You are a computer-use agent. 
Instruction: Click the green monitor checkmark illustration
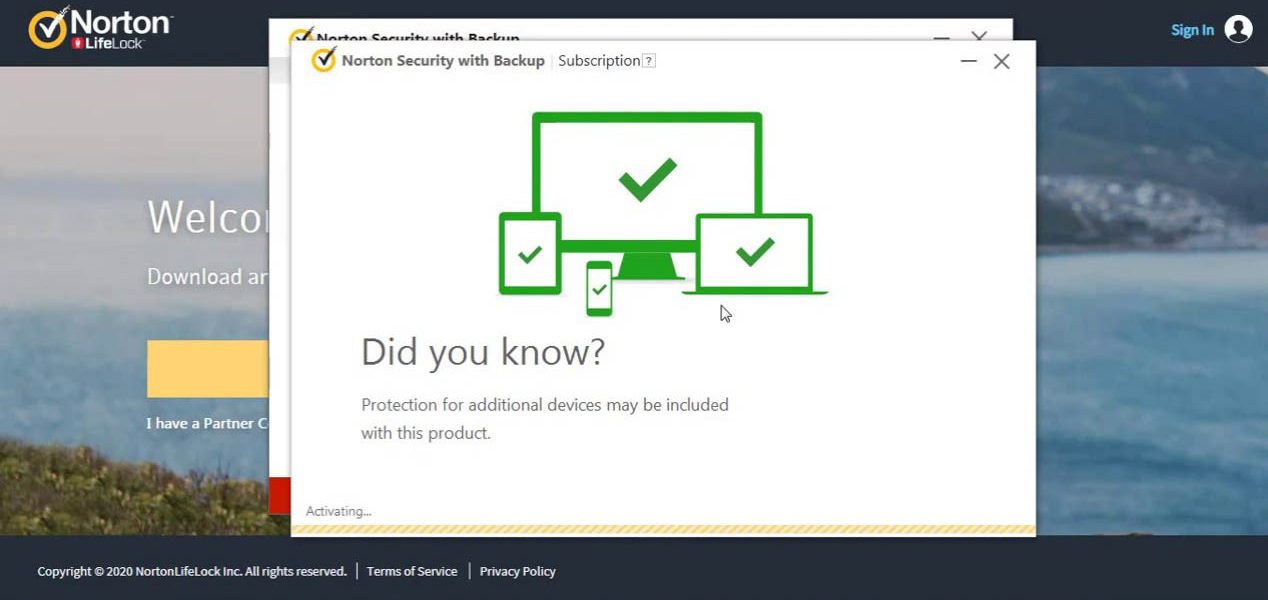pyautogui.click(x=647, y=180)
